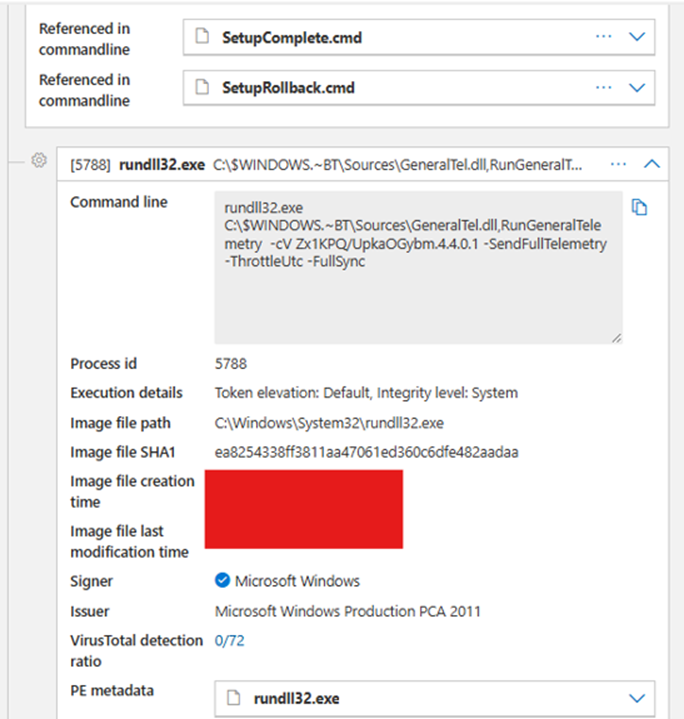This screenshot has height=719, width=684.
Task: Click the SetupRollback.cmd file name
Action: click(288, 88)
